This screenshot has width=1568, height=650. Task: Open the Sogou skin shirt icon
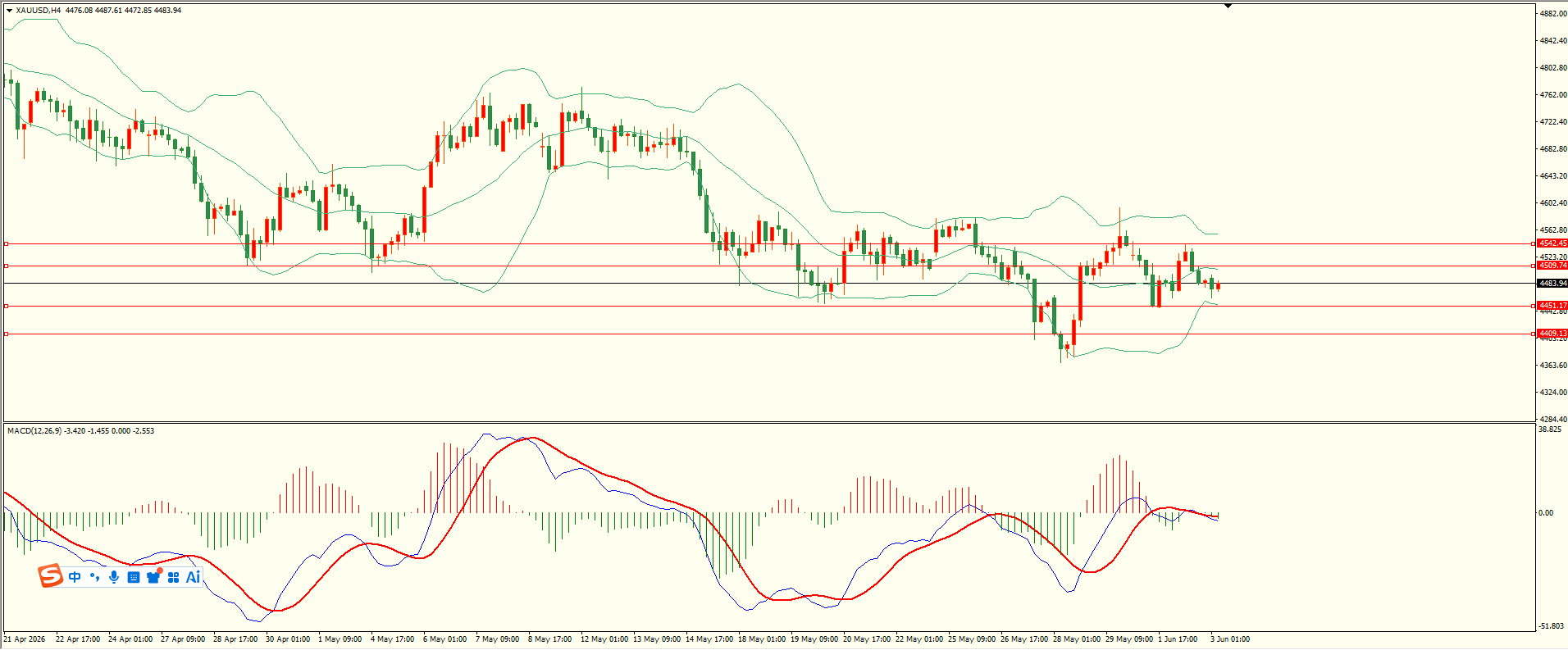pos(153,576)
